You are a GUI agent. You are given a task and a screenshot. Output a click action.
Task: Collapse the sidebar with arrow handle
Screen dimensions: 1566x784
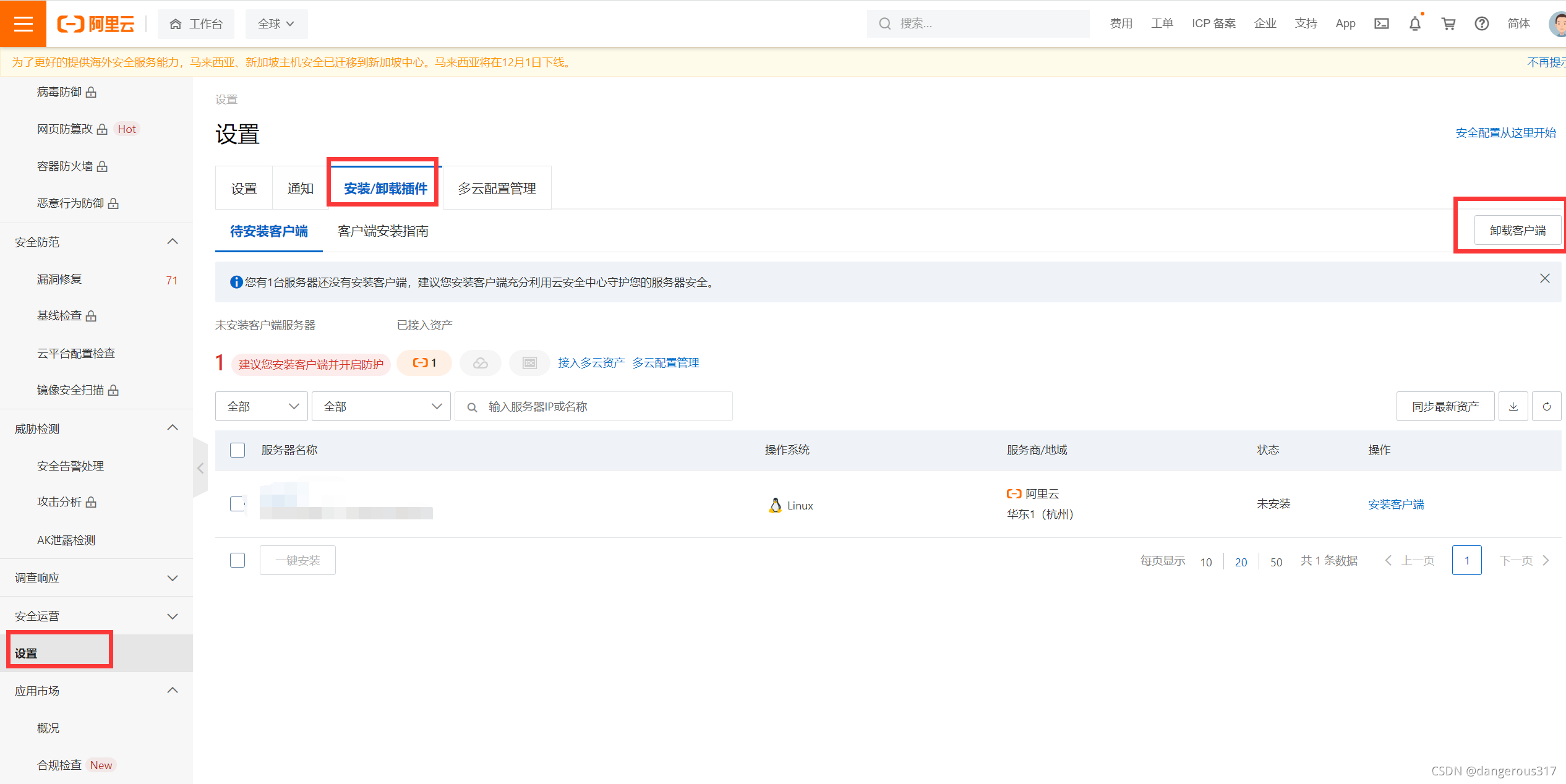200,468
